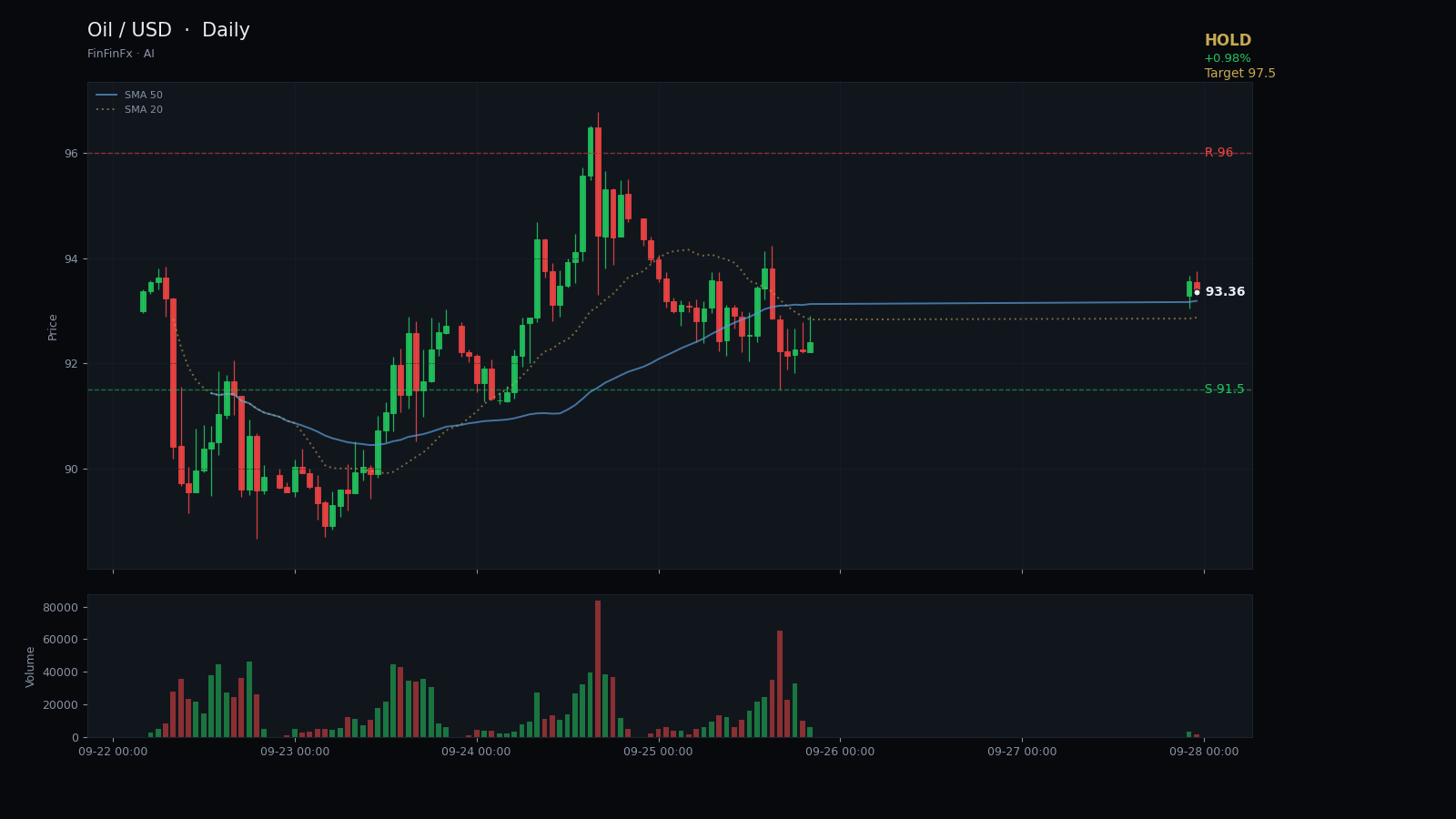This screenshot has width=1456, height=819.
Task: Click the tallest red volume bar above 80000
Action: [x=598, y=669]
